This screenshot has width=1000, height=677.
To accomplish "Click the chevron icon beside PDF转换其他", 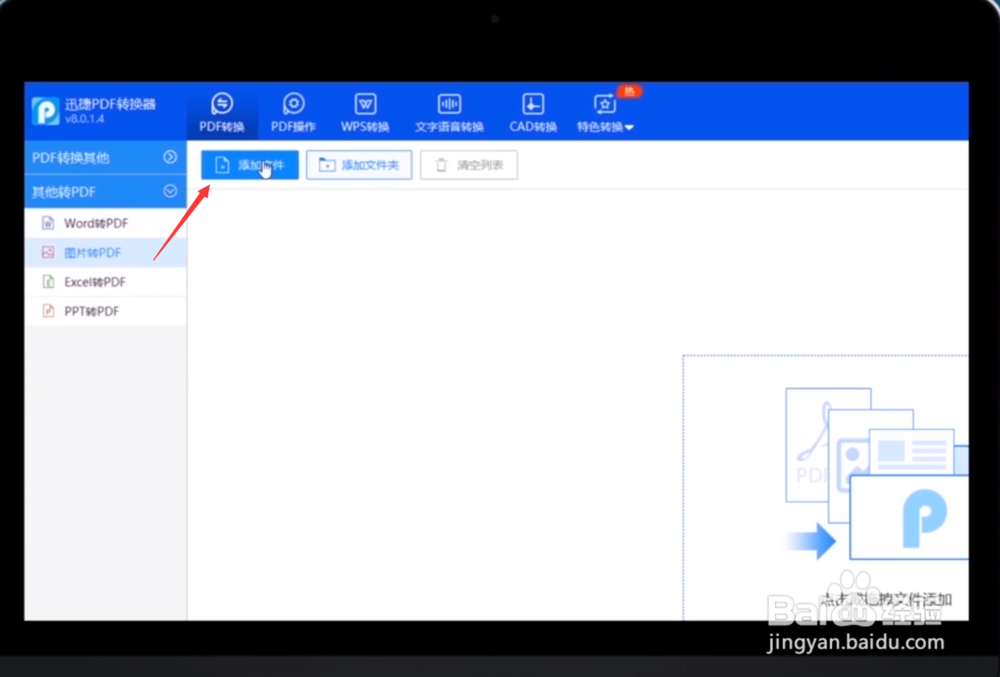I will (170, 157).
